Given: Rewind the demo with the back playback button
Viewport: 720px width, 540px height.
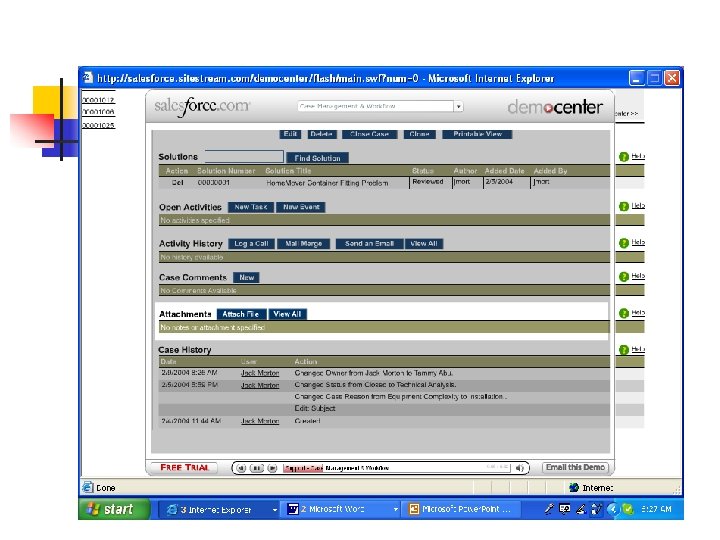Looking at the screenshot, I should click(241, 468).
